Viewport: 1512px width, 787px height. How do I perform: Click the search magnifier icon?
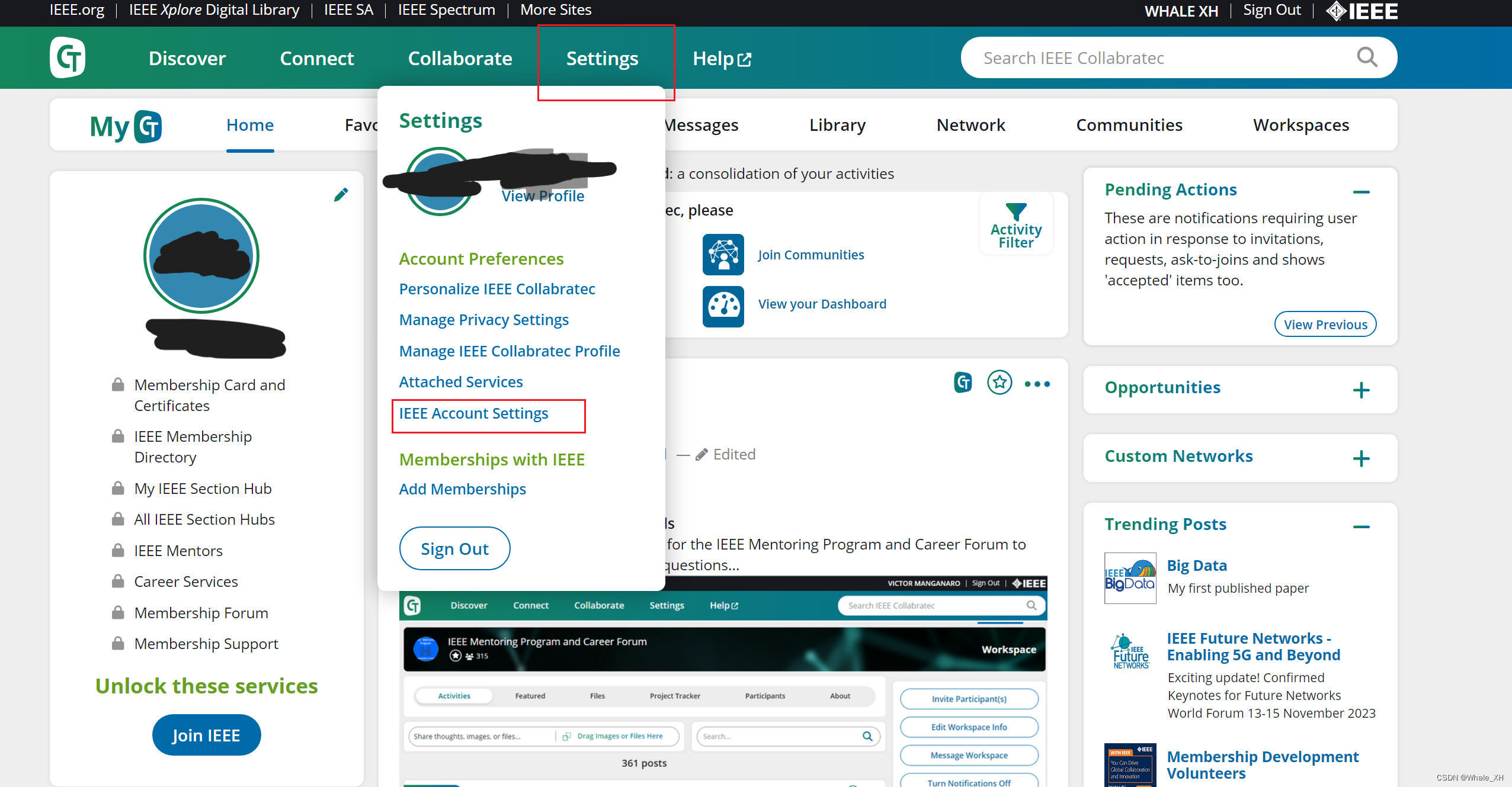[x=1367, y=57]
